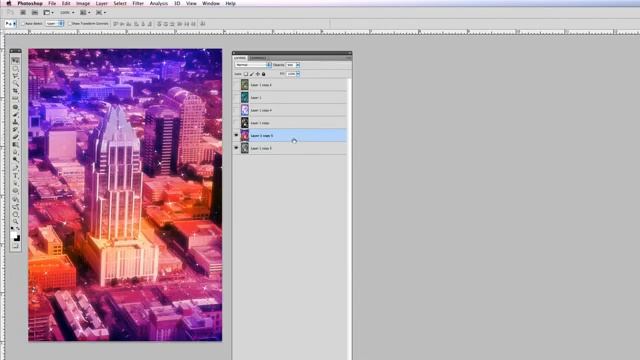Screen dimensions: 640x360
Task: Open the Auto-Select Layer dropdown
Action: point(55,24)
